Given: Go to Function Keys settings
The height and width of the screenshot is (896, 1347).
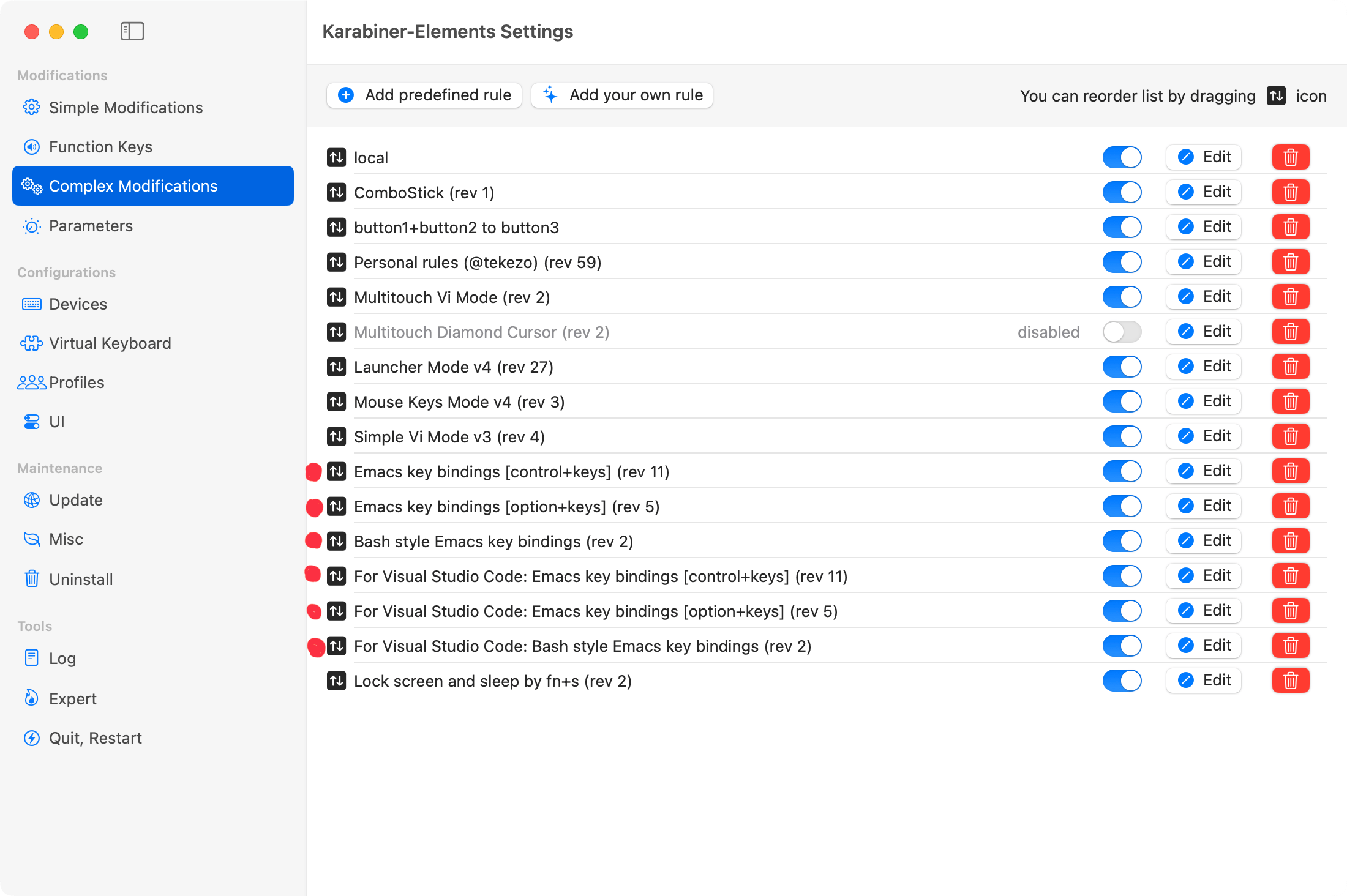Looking at the screenshot, I should pos(153,147).
